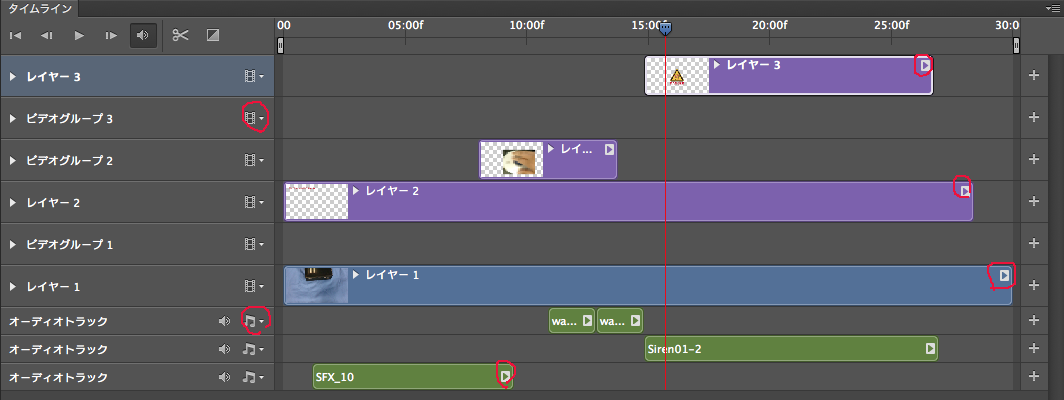Toggle audio playback speaker button
Image resolution: width=1064 pixels, height=400 pixels.
143,35
